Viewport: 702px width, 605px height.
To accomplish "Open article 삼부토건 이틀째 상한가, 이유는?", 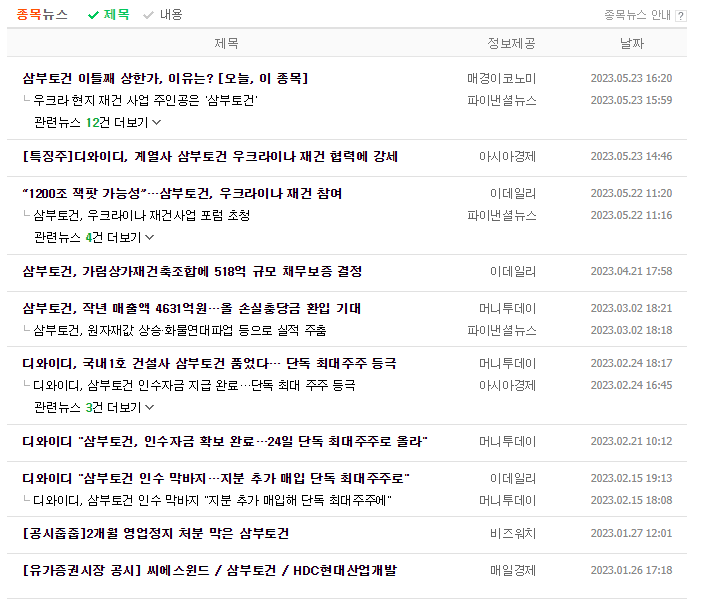I will coord(165,78).
